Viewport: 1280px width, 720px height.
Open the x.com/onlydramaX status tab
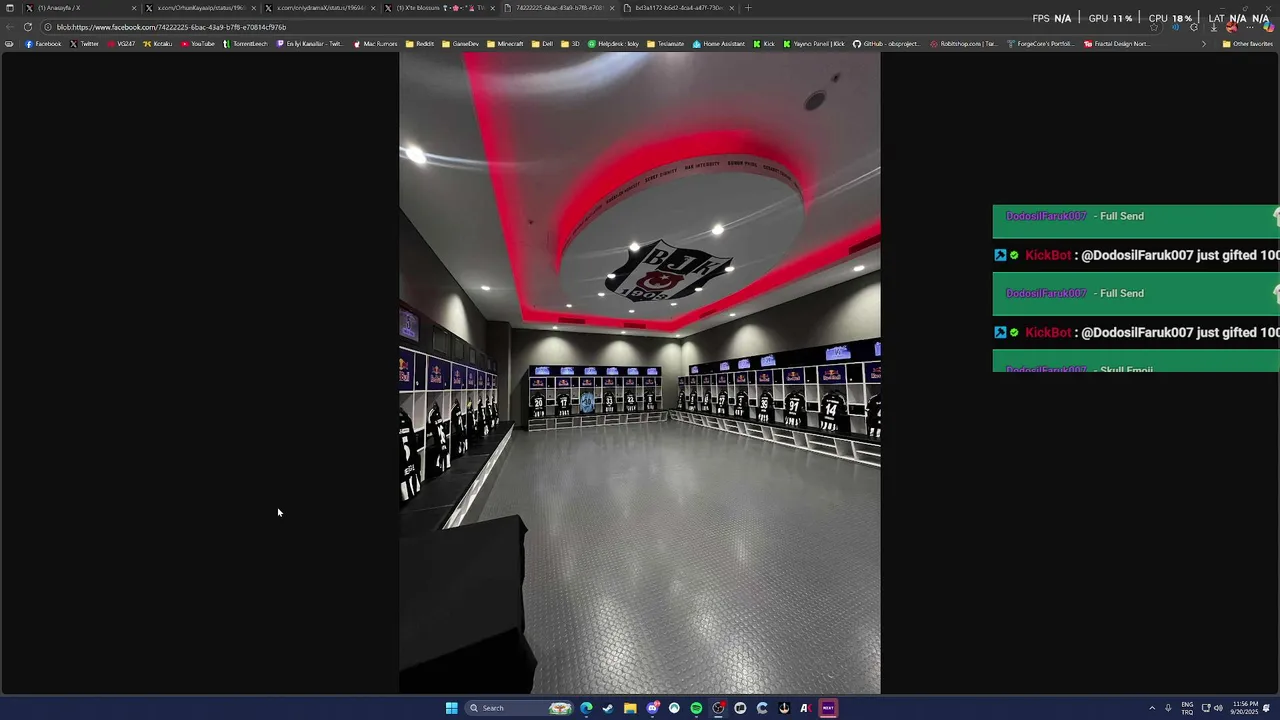point(320,8)
